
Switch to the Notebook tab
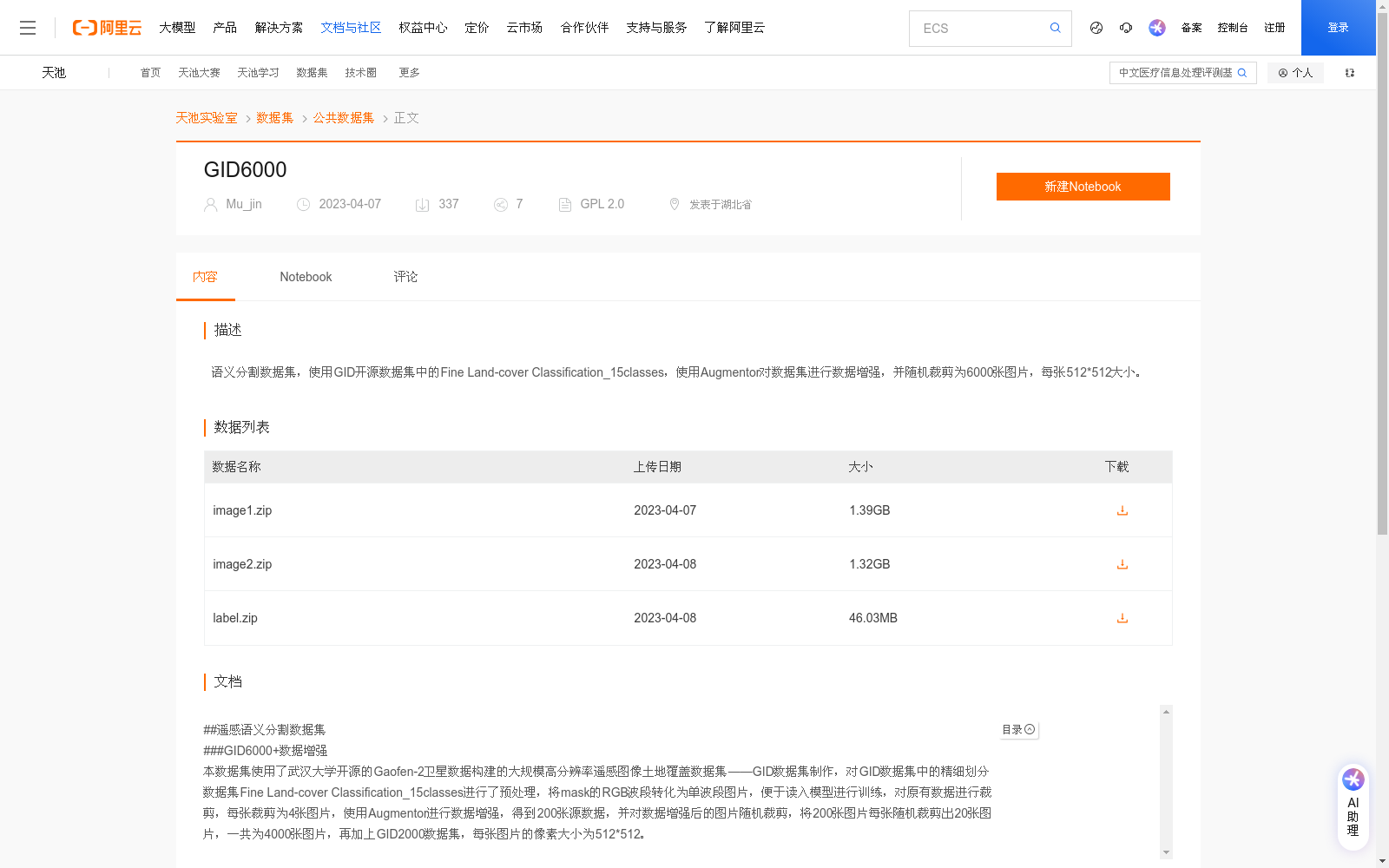point(306,277)
